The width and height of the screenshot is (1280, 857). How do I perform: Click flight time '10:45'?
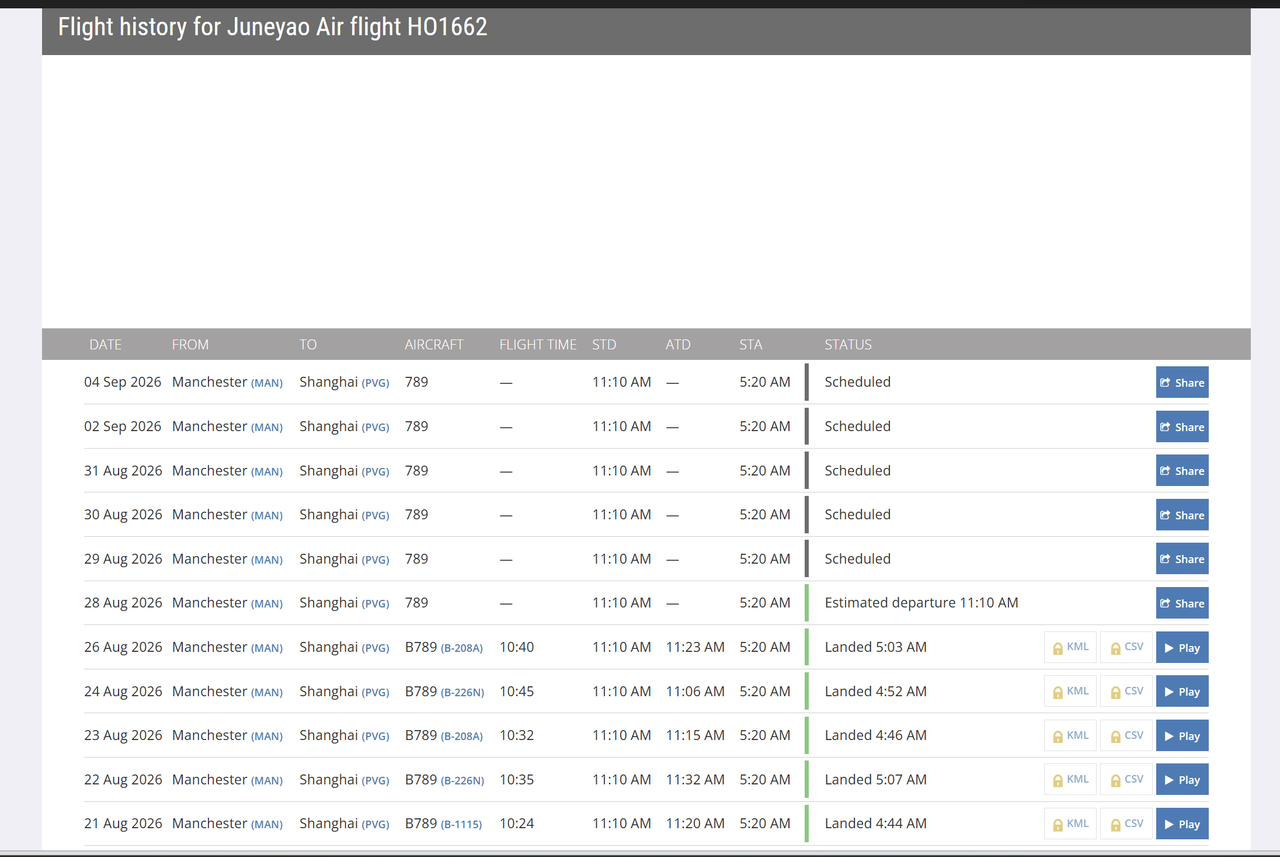[517, 691]
